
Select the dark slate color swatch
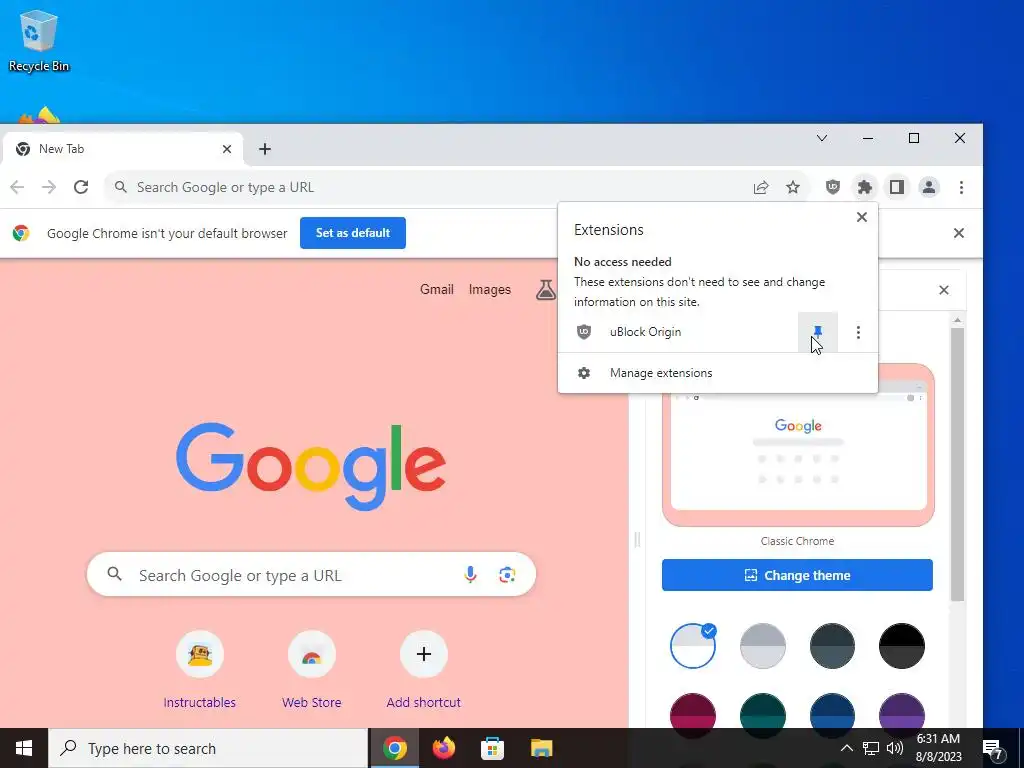click(x=832, y=646)
